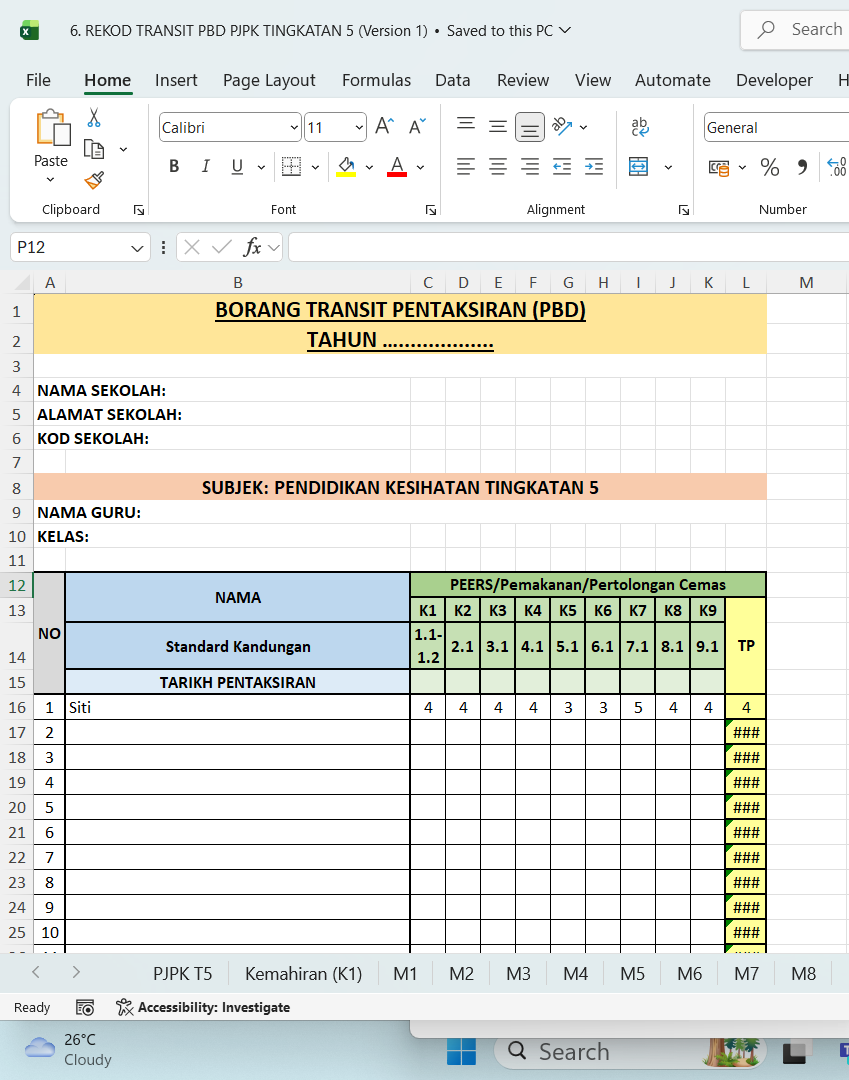Click the Cut scissors icon
849x1080 pixels.
(94, 118)
